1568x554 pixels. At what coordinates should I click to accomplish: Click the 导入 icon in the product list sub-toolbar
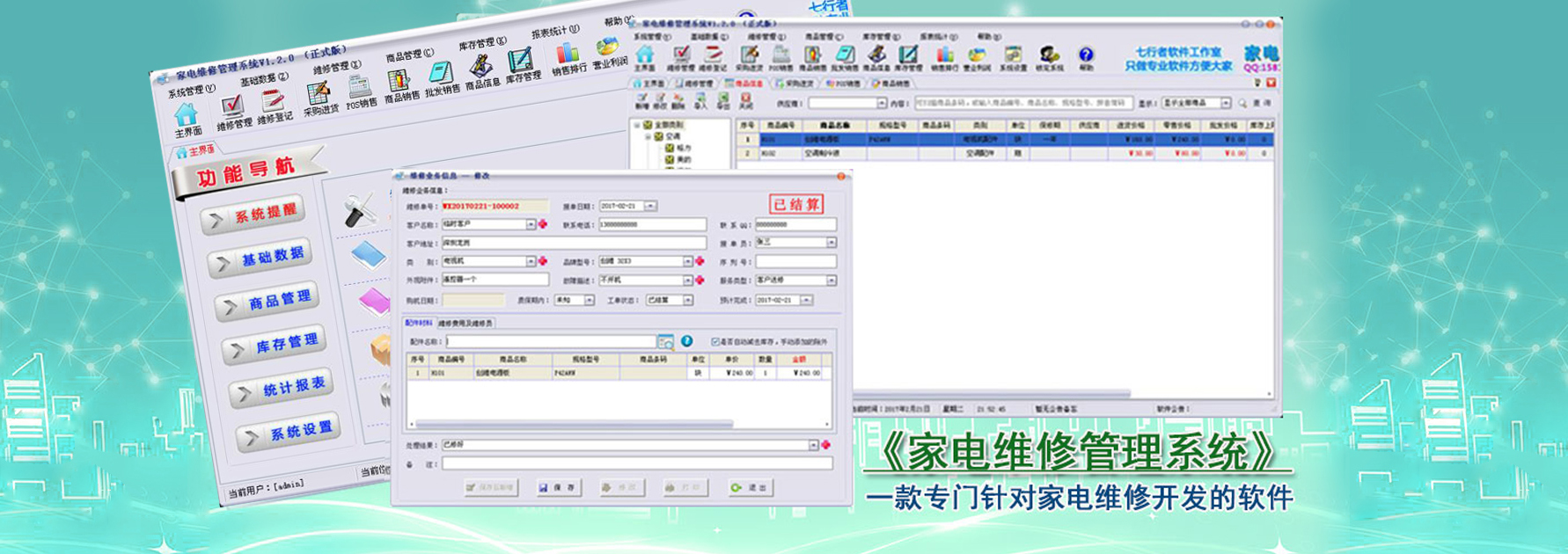(700, 98)
